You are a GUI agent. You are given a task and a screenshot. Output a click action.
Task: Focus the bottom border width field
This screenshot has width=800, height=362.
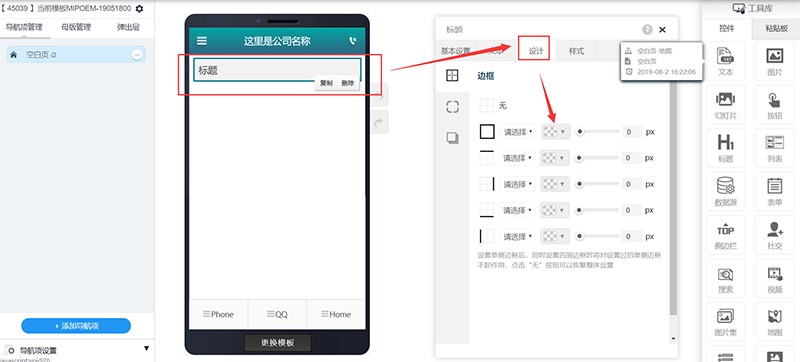click(x=632, y=210)
